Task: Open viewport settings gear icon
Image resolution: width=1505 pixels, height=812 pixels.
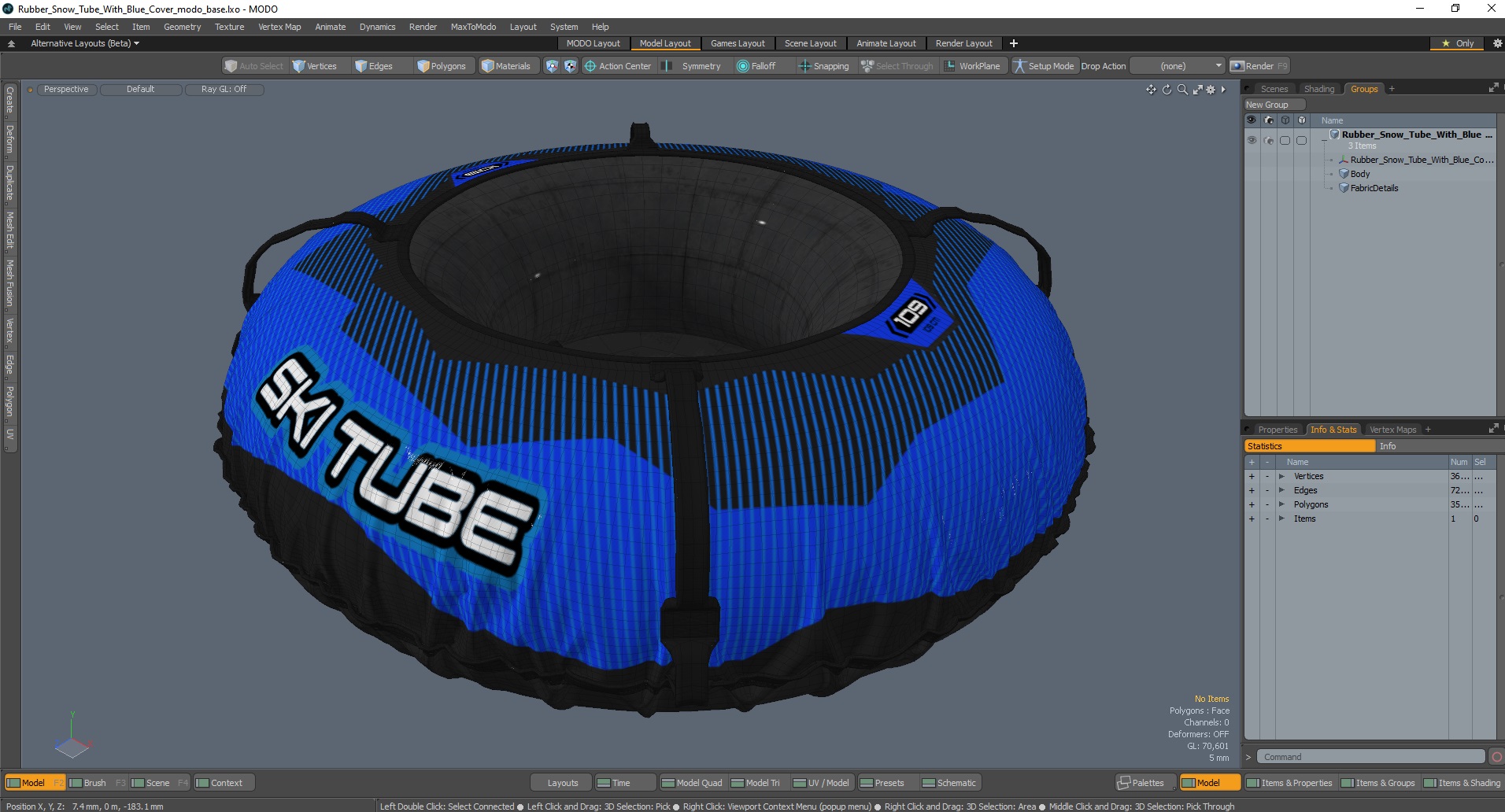Action: [x=1211, y=90]
